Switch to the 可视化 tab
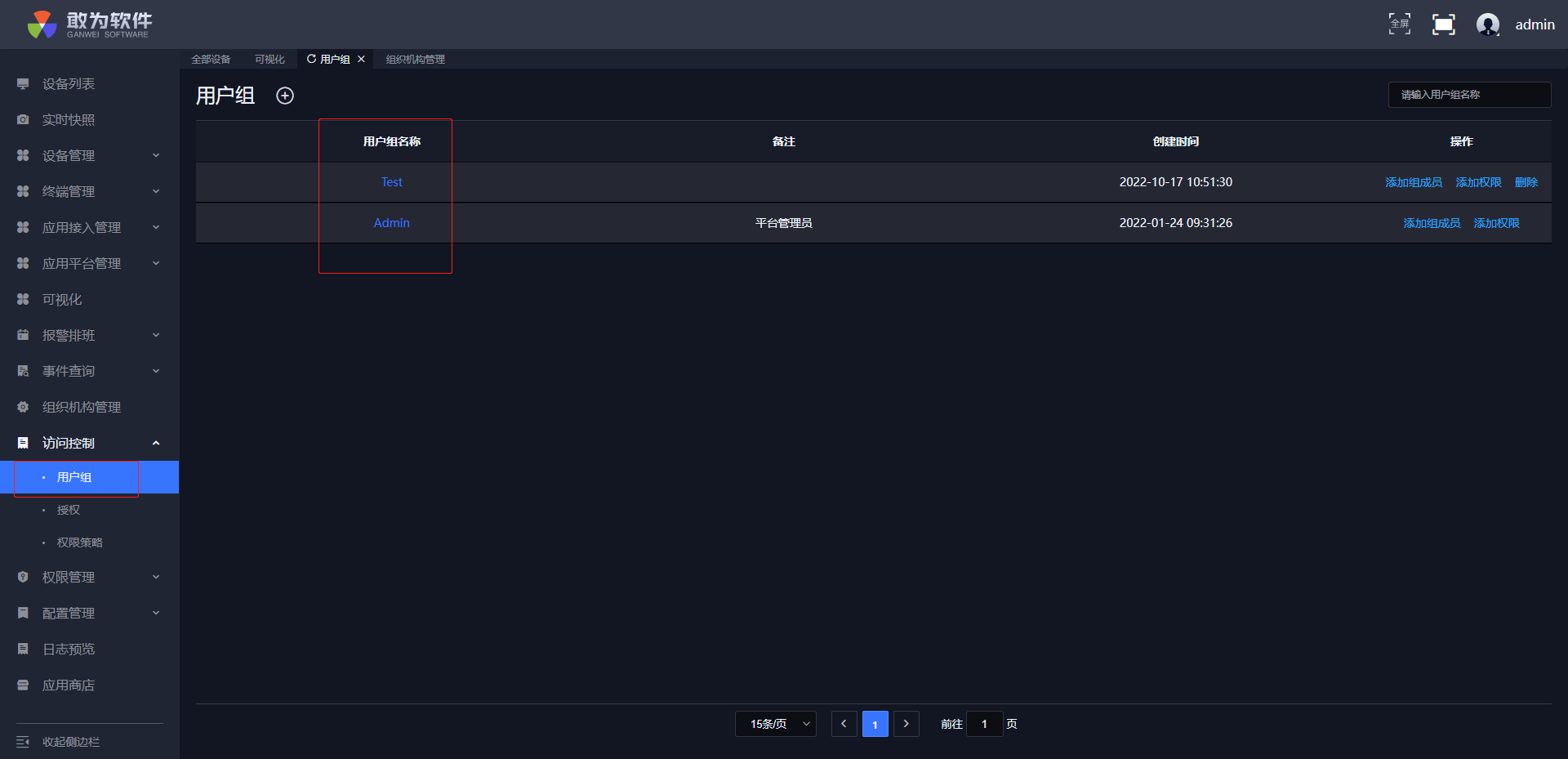The width and height of the screenshot is (1568, 759). (x=269, y=59)
